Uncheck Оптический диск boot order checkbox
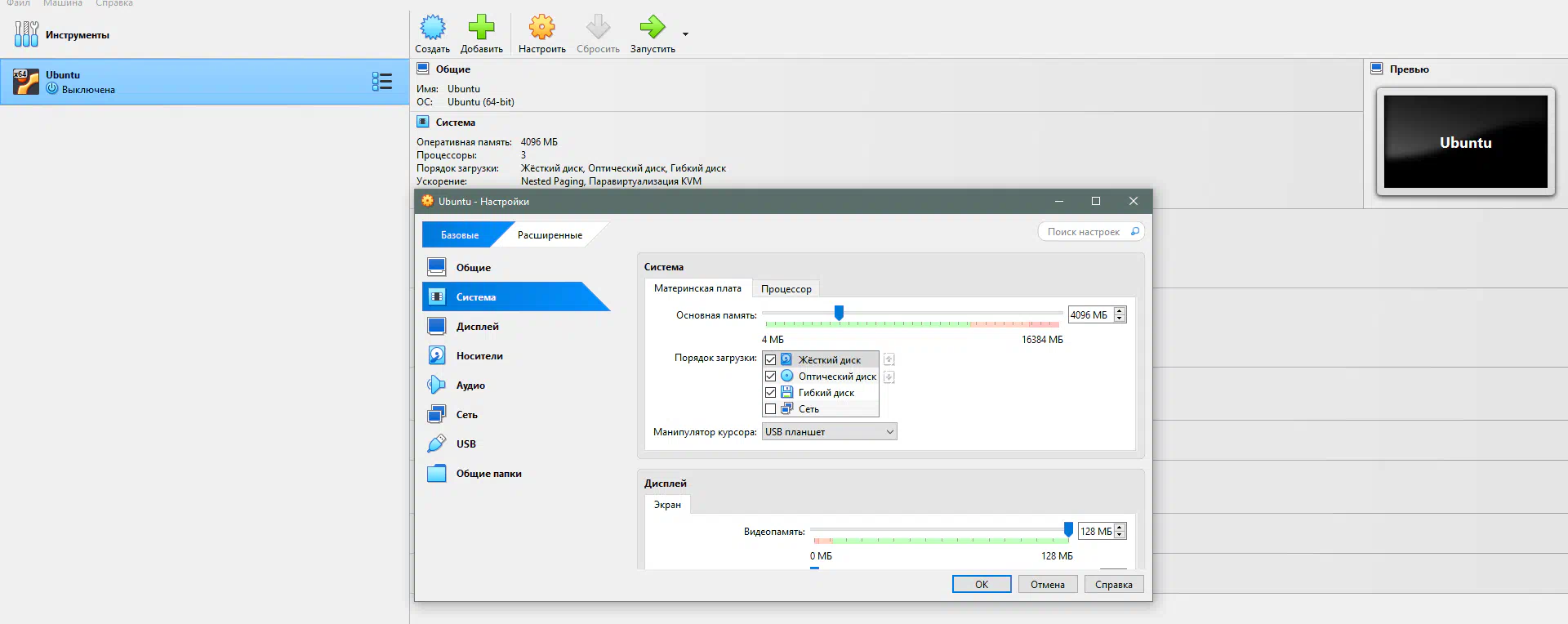The image size is (1568, 624). tap(770, 376)
